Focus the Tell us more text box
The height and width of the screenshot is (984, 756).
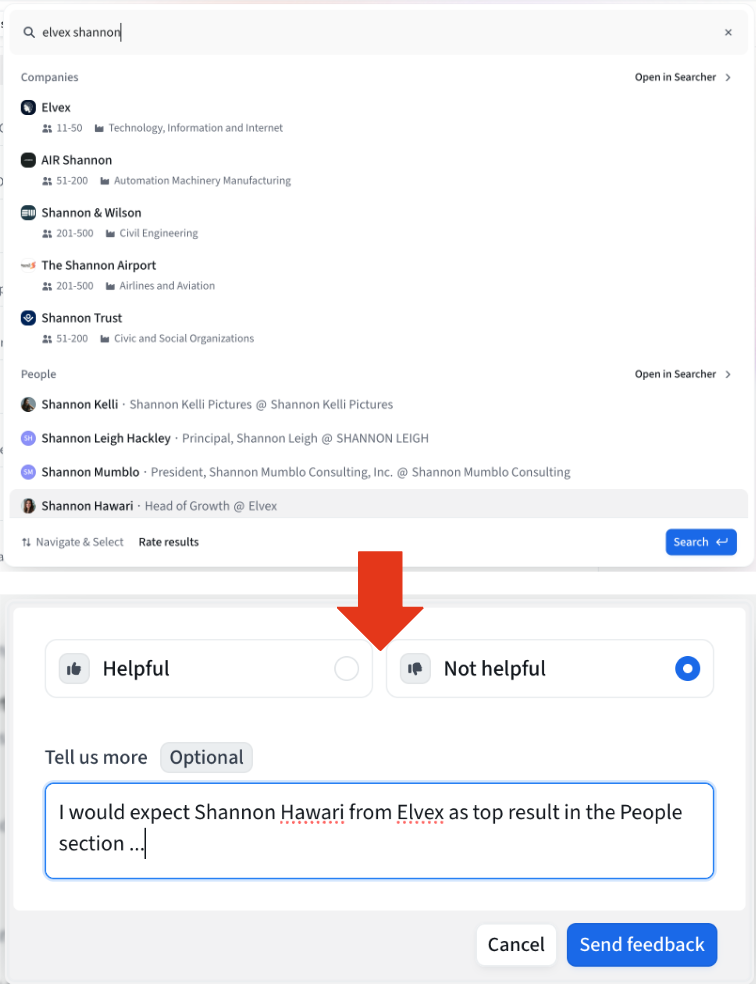click(x=379, y=831)
